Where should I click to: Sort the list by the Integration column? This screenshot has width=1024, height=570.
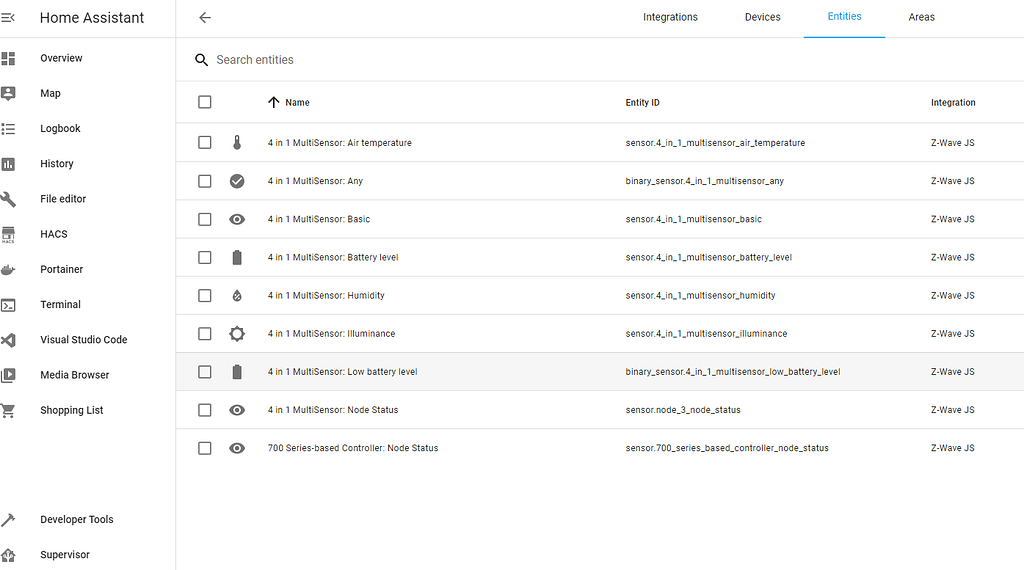coord(952,102)
